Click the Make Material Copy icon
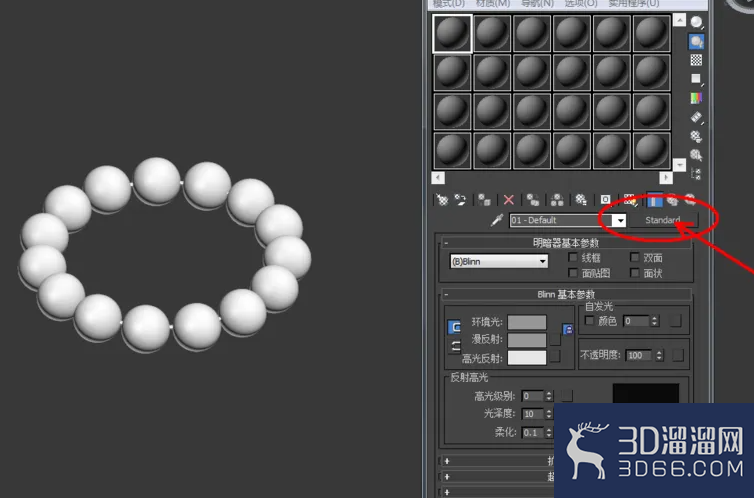Screen dimensions: 754x498 (532, 199)
